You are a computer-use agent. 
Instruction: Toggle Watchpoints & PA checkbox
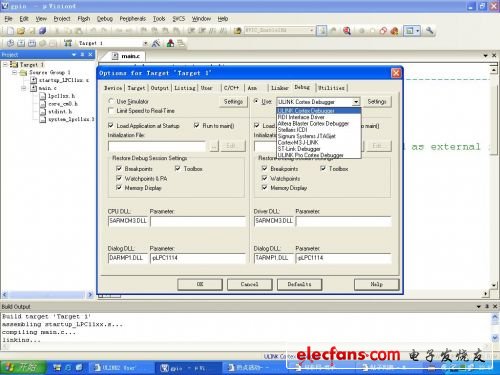coord(119,178)
